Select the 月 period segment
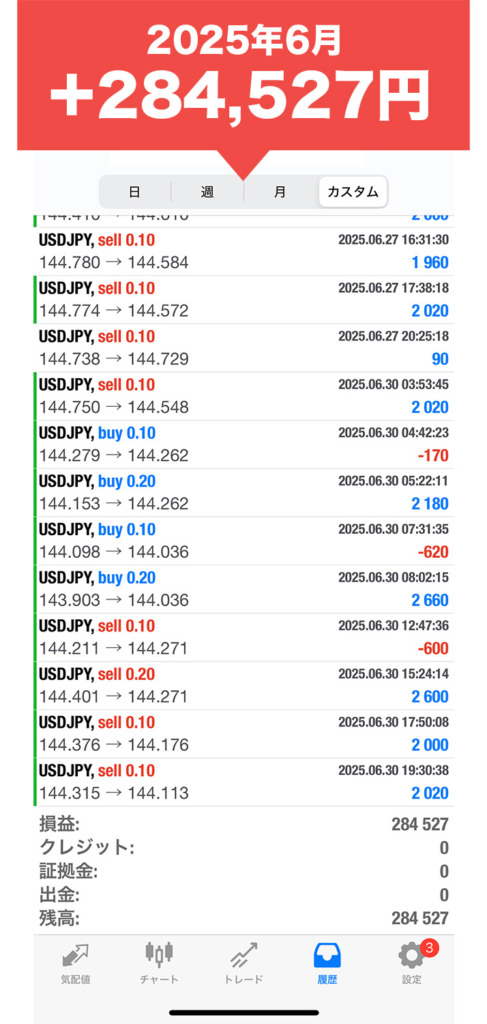This screenshot has height=1024, width=487. [x=279, y=192]
